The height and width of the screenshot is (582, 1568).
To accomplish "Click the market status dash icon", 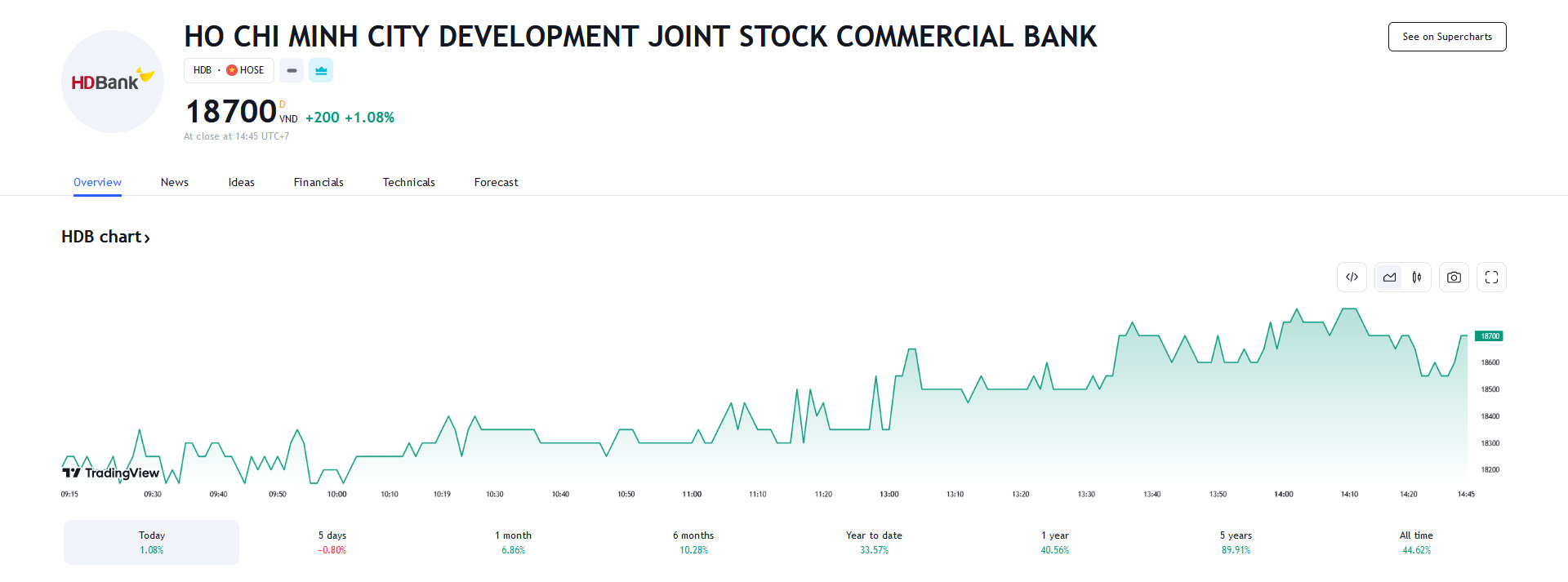I will pos(292,70).
